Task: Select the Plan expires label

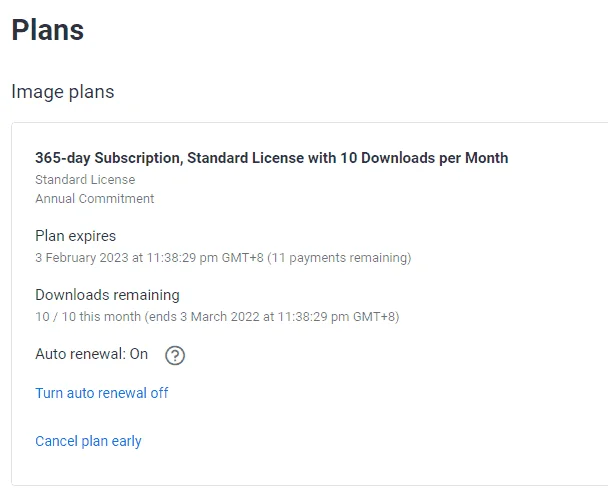Action: [x=76, y=236]
